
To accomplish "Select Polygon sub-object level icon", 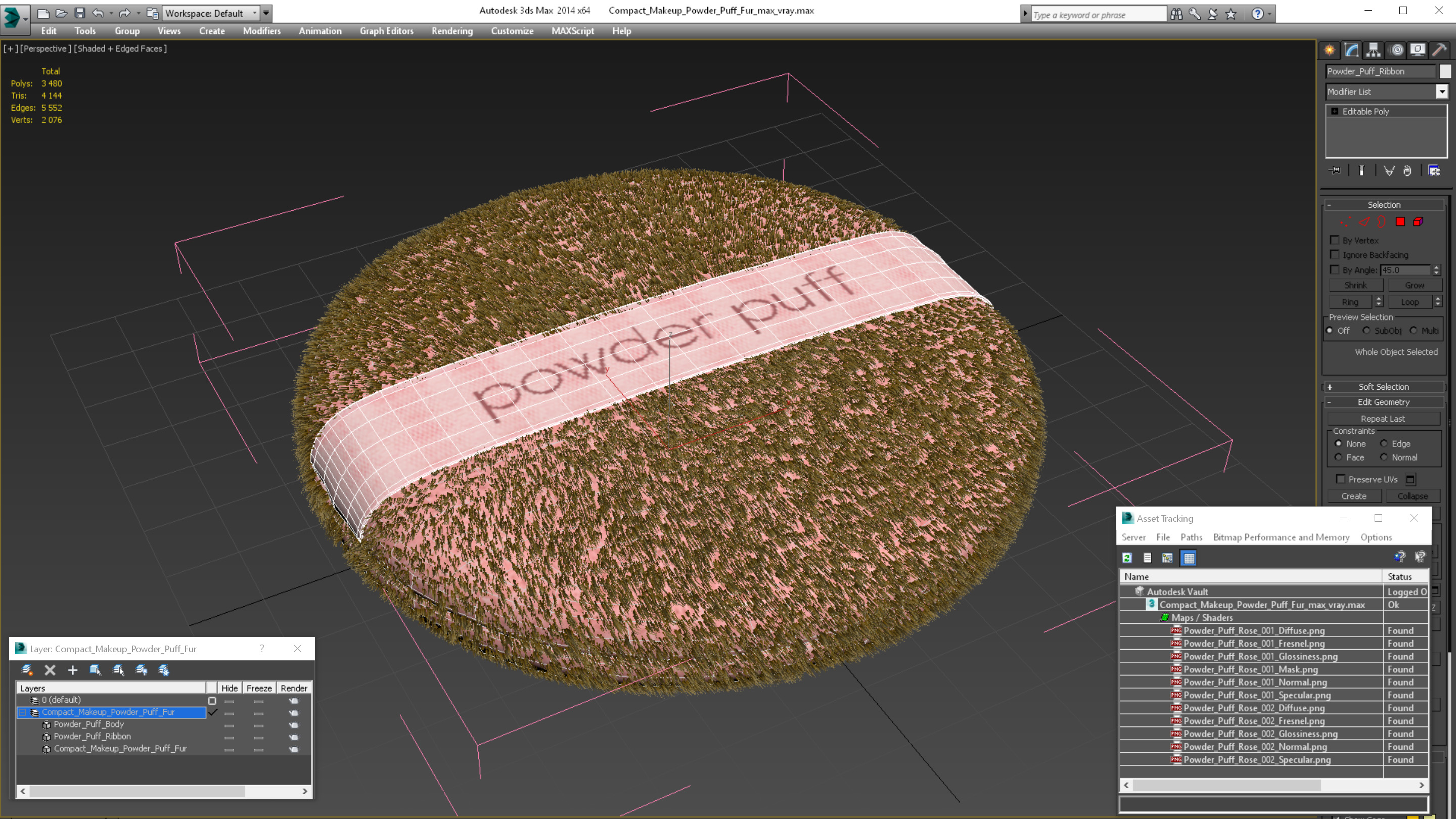I will point(1400,221).
